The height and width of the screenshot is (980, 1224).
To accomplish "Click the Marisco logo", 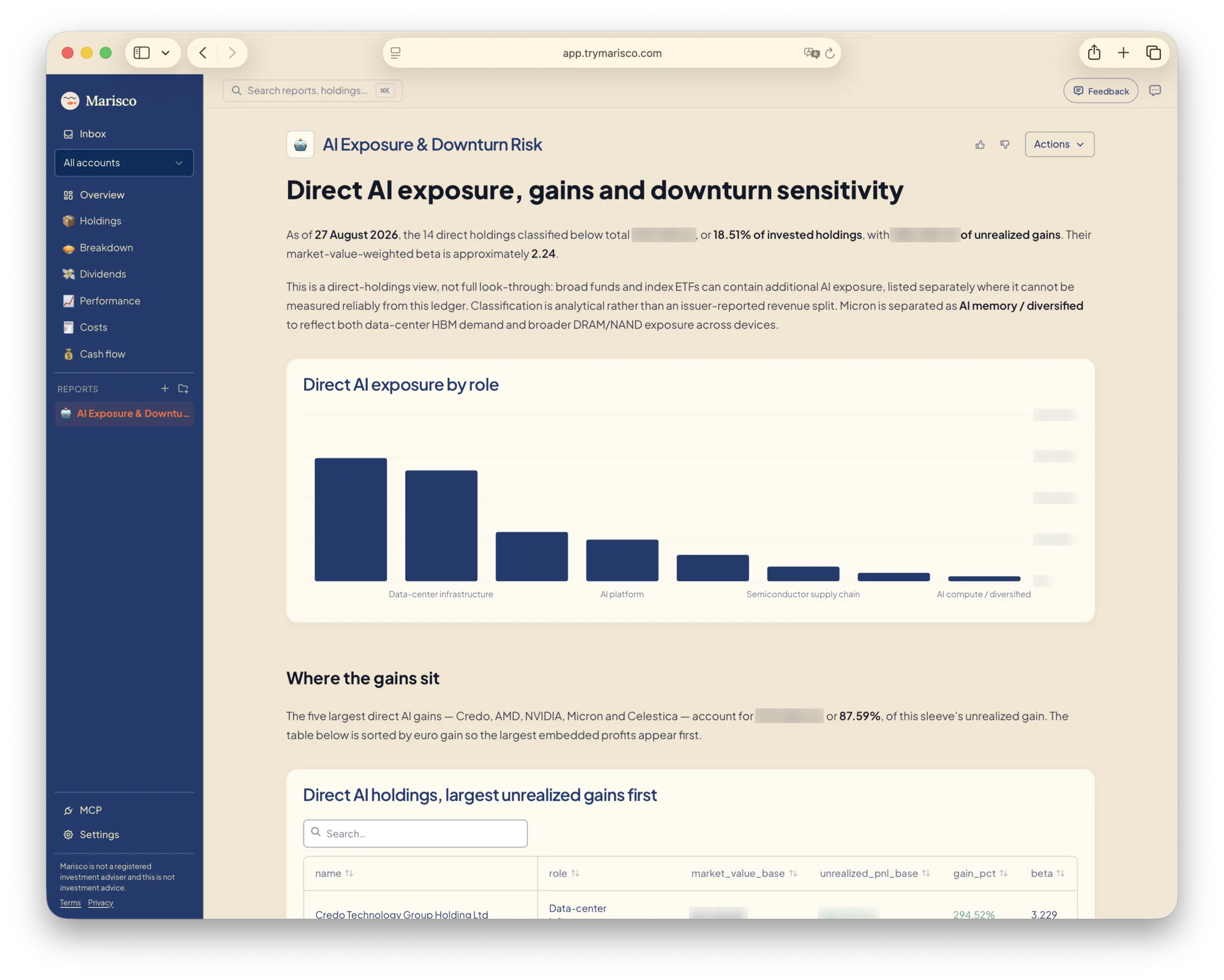I will (x=99, y=101).
